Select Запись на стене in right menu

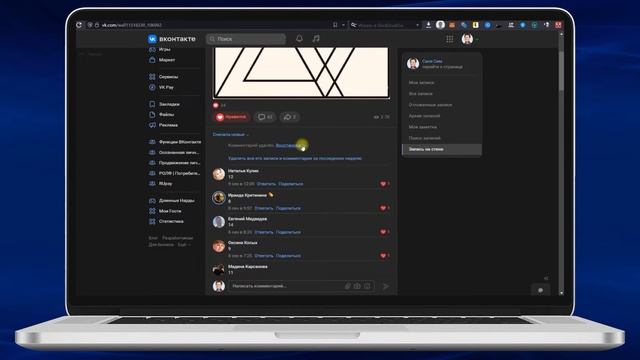coord(442,149)
